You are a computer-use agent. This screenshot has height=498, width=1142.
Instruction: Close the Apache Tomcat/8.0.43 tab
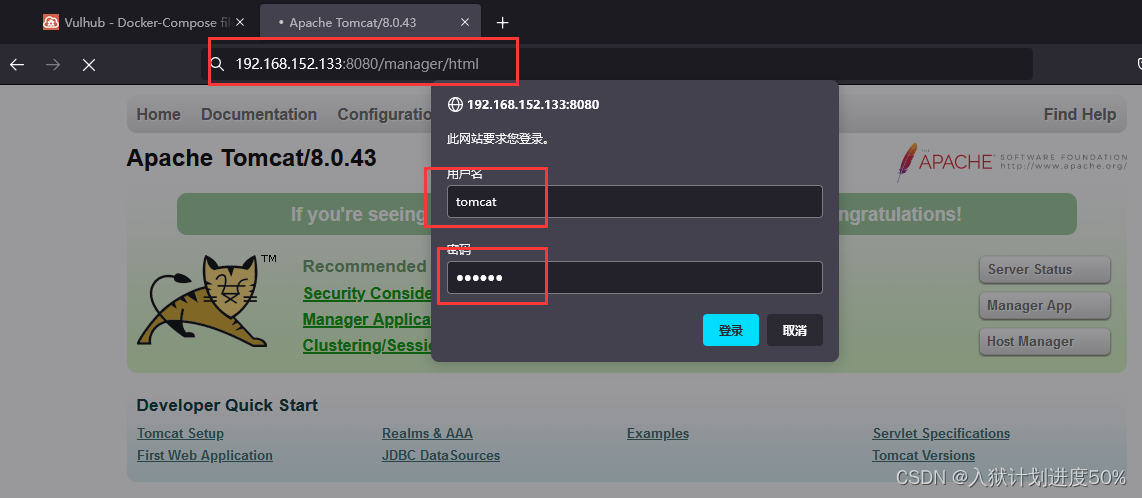point(465,22)
